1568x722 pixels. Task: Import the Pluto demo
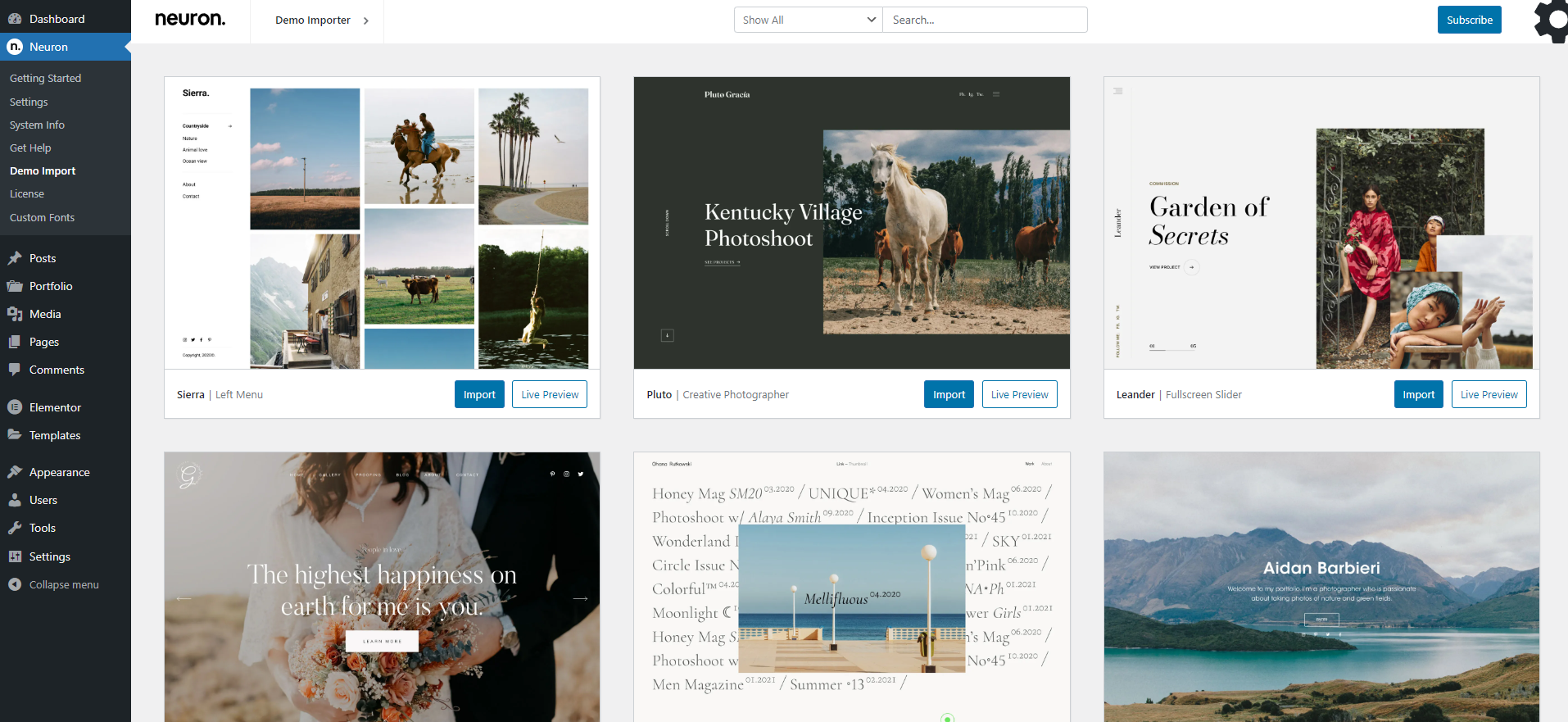(x=949, y=394)
